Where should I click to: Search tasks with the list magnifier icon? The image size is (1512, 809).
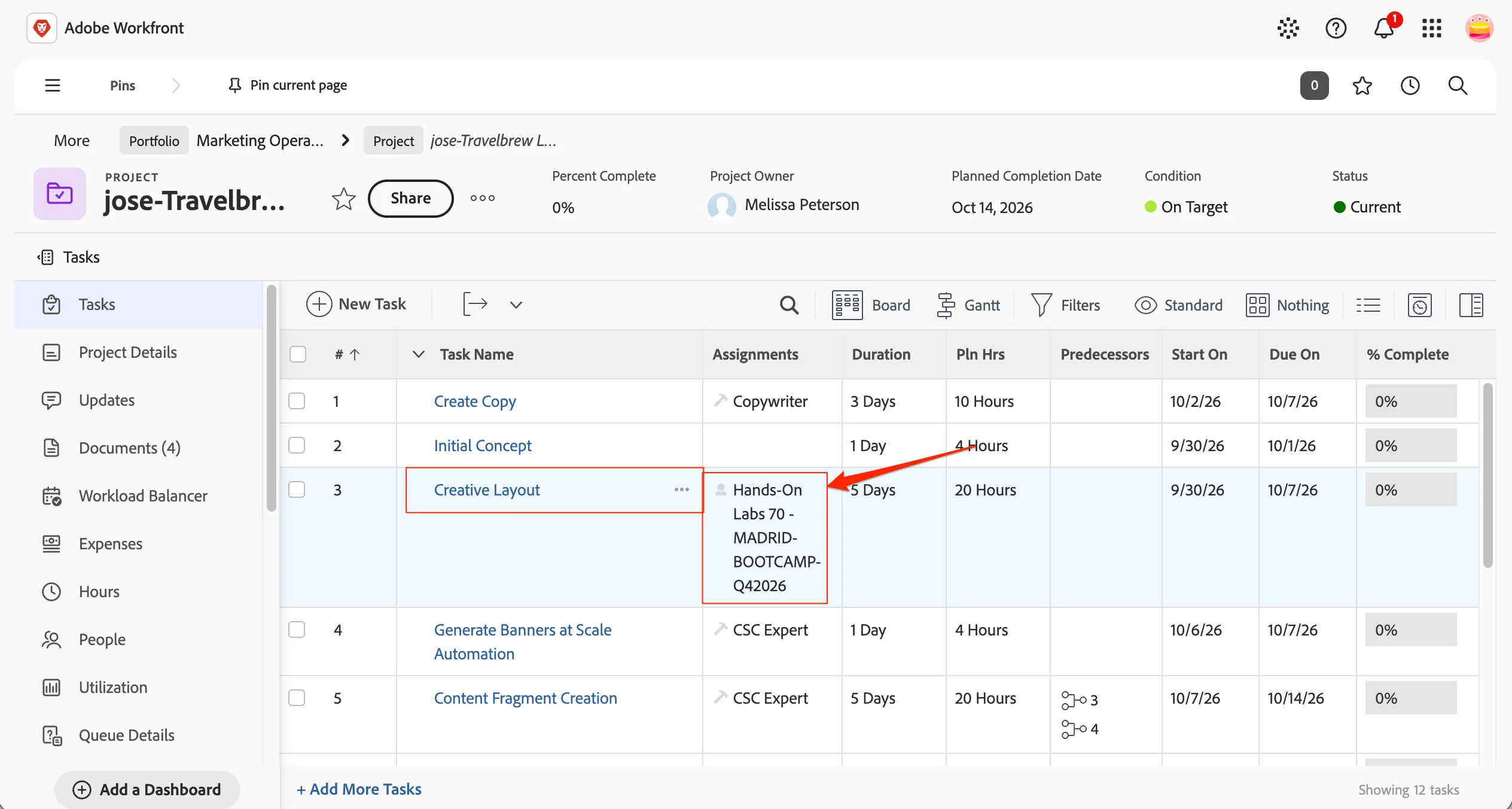(x=789, y=305)
